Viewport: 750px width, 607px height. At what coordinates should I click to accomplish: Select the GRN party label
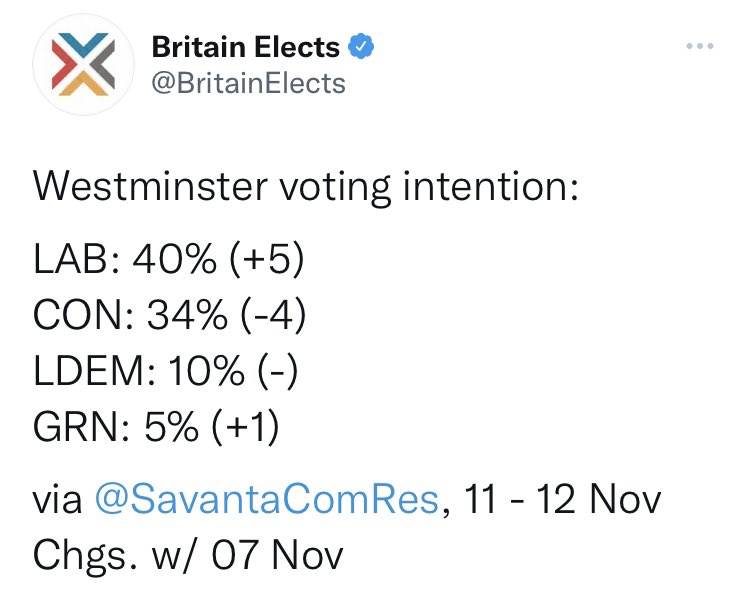(x=77, y=426)
